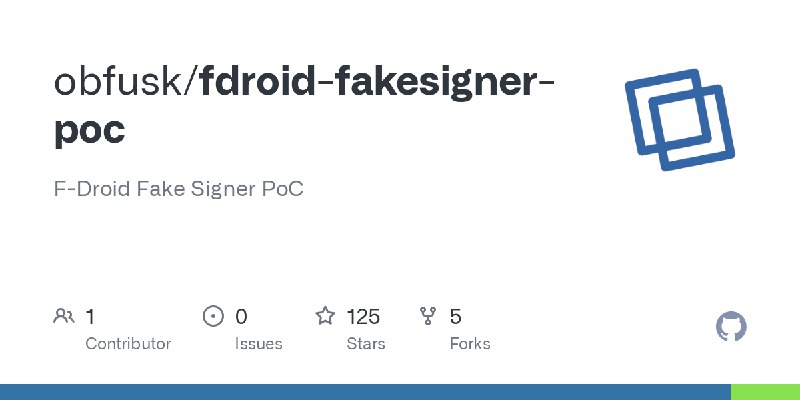Click the star icon

tap(325, 316)
